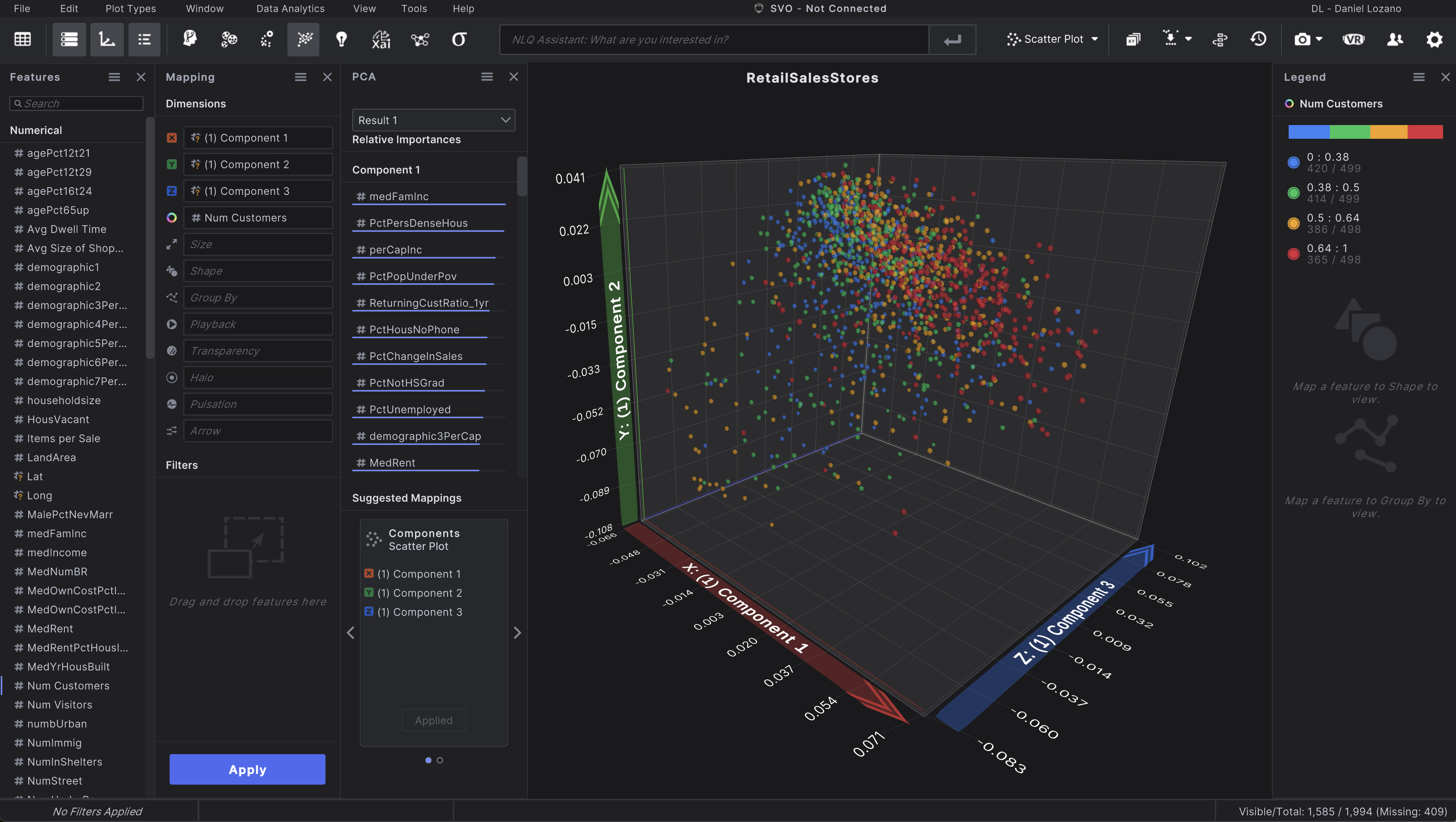Open the Data Analytics menu
Image resolution: width=1456 pixels, height=822 pixels.
(x=290, y=8)
